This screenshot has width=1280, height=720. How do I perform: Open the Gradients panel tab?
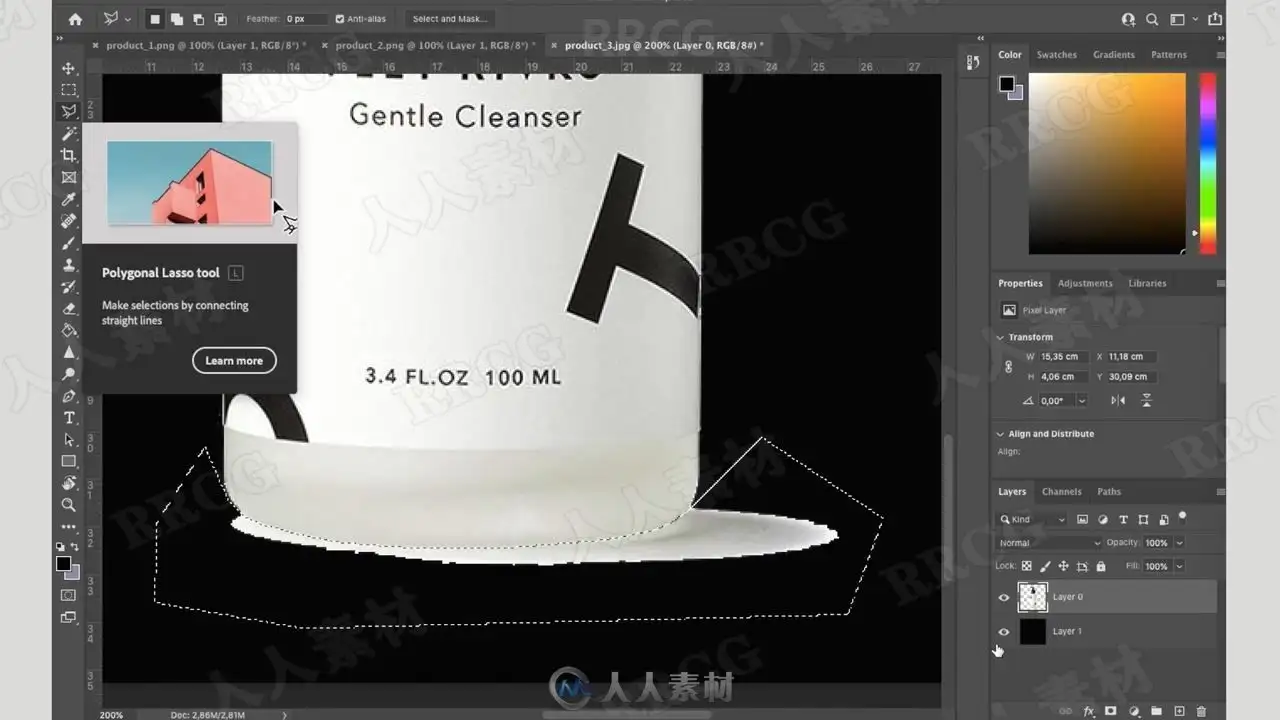(1113, 55)
